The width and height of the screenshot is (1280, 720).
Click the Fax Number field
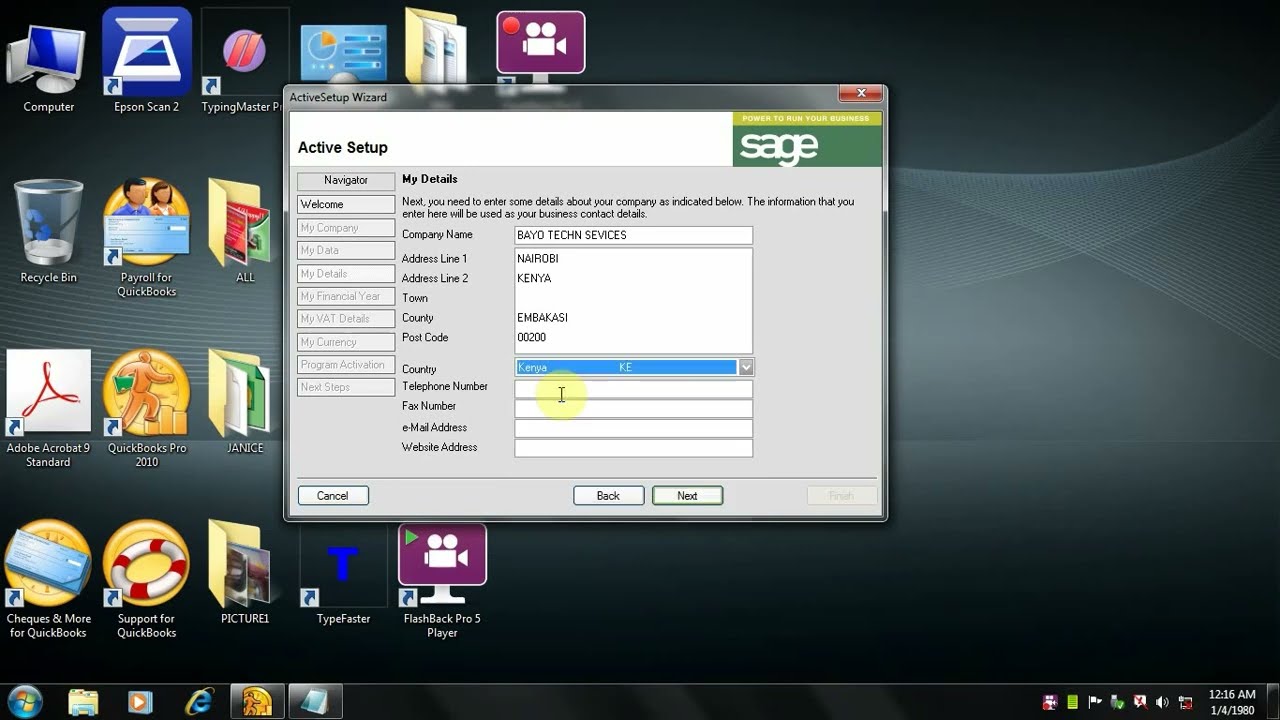click(633, 408)
